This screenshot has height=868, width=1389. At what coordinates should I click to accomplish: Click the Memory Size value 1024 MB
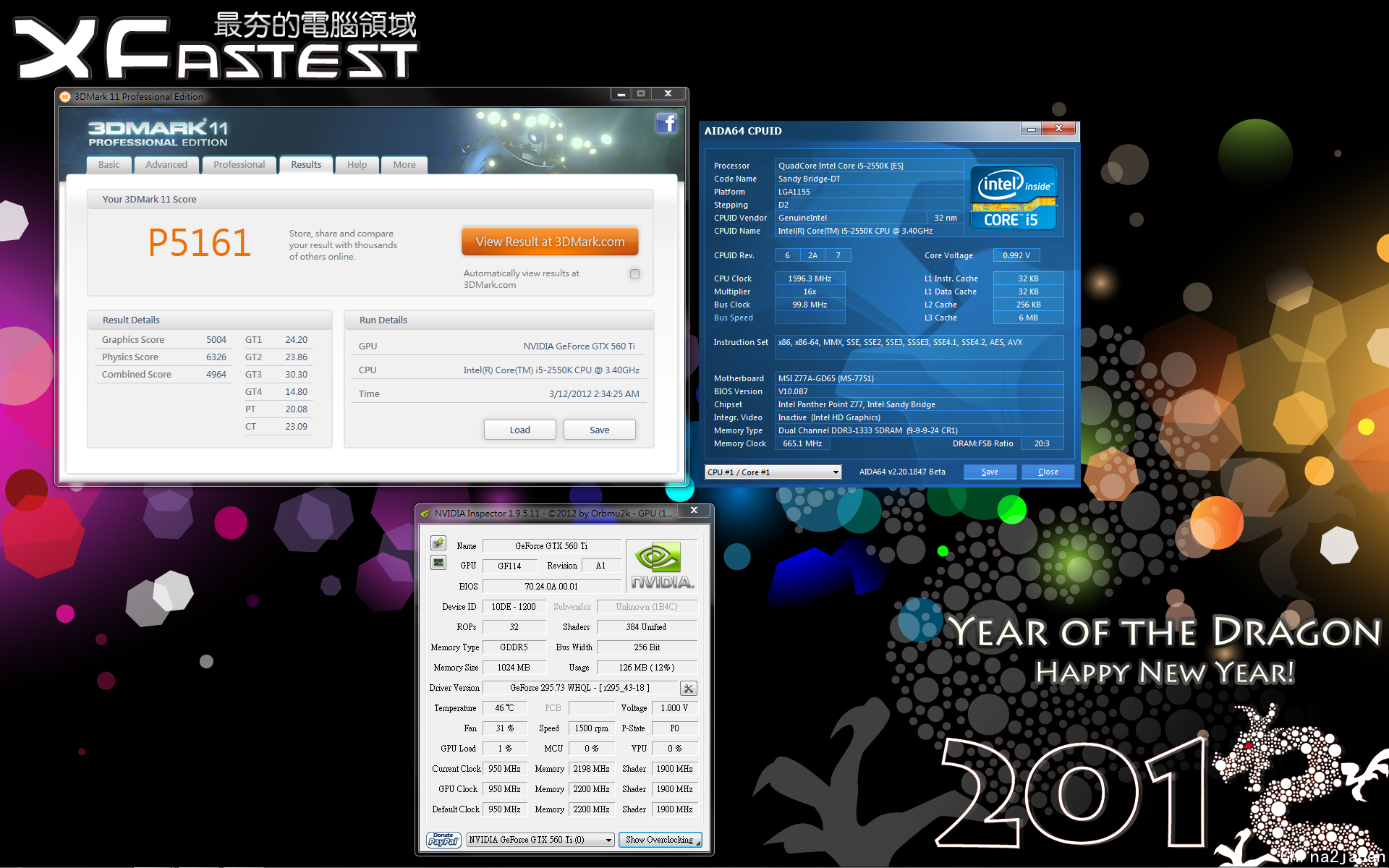[514, 668]
